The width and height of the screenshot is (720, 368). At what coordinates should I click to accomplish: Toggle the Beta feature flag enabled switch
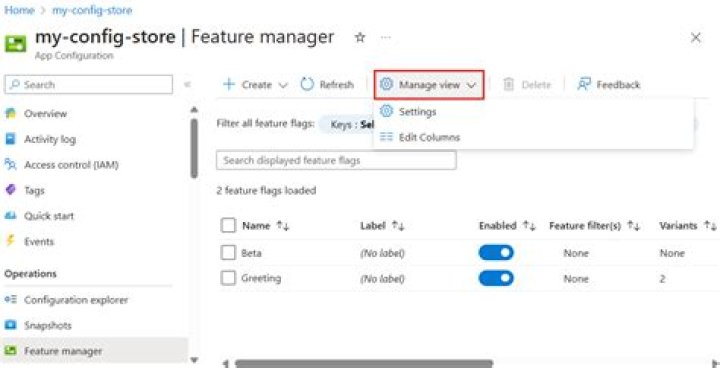pos(496,253)
